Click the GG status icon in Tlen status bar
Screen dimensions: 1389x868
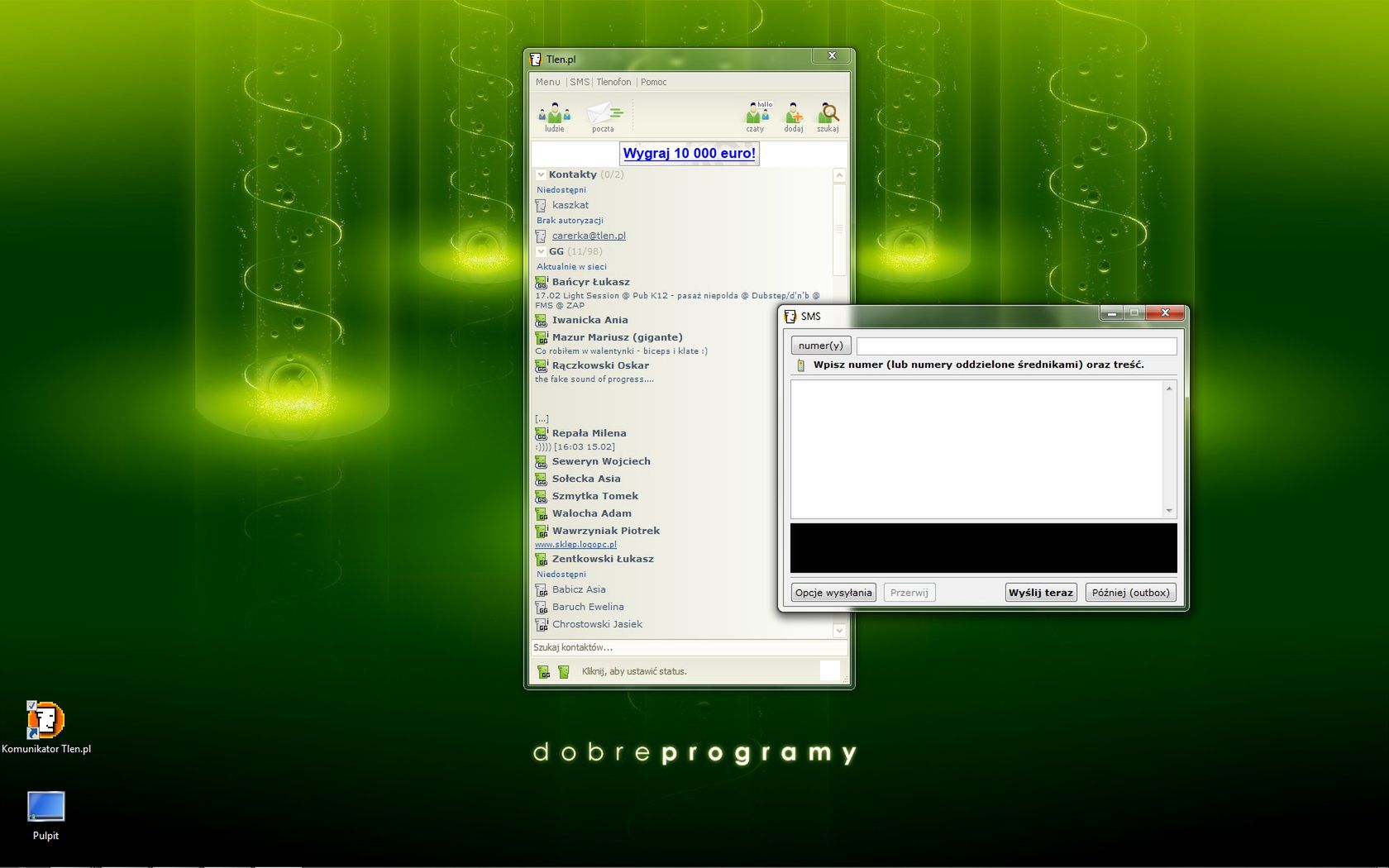pyautogui.click(x=543, y=672)
